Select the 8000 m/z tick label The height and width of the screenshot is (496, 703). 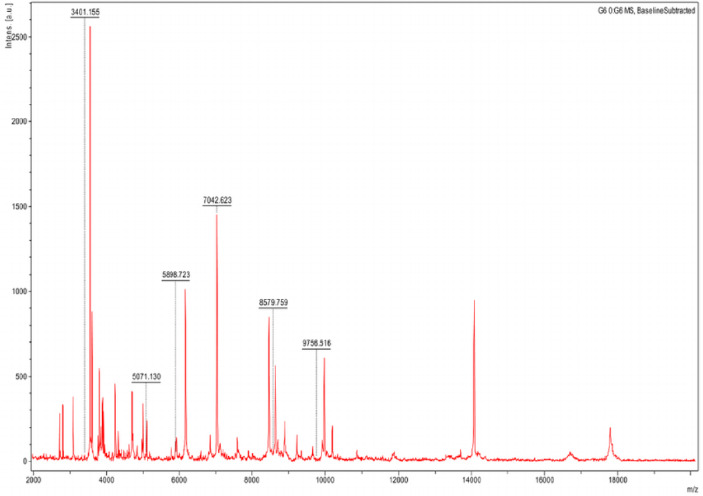(252, 480)
